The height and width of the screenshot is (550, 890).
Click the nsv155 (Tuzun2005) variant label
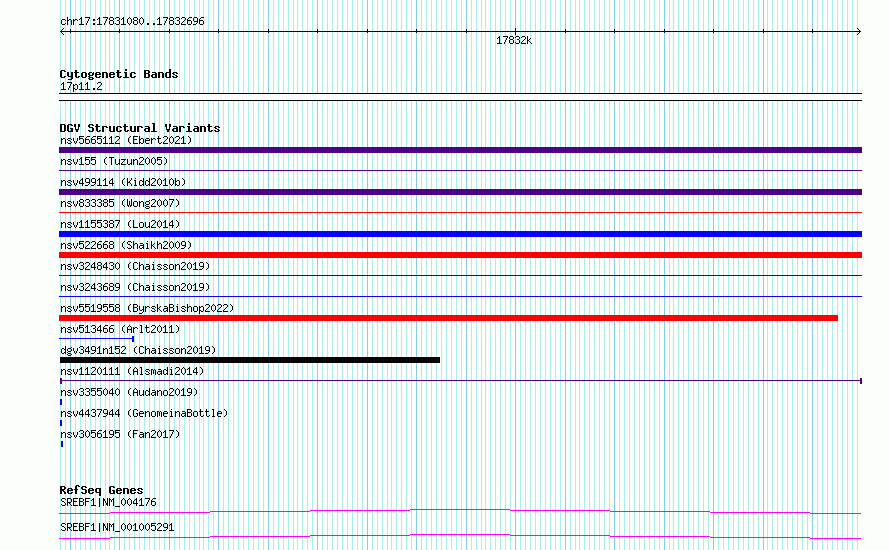(114, 161)
